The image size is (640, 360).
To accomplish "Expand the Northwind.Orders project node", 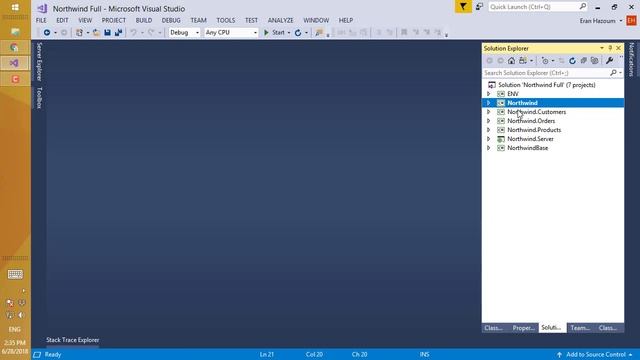I will 489,121.
